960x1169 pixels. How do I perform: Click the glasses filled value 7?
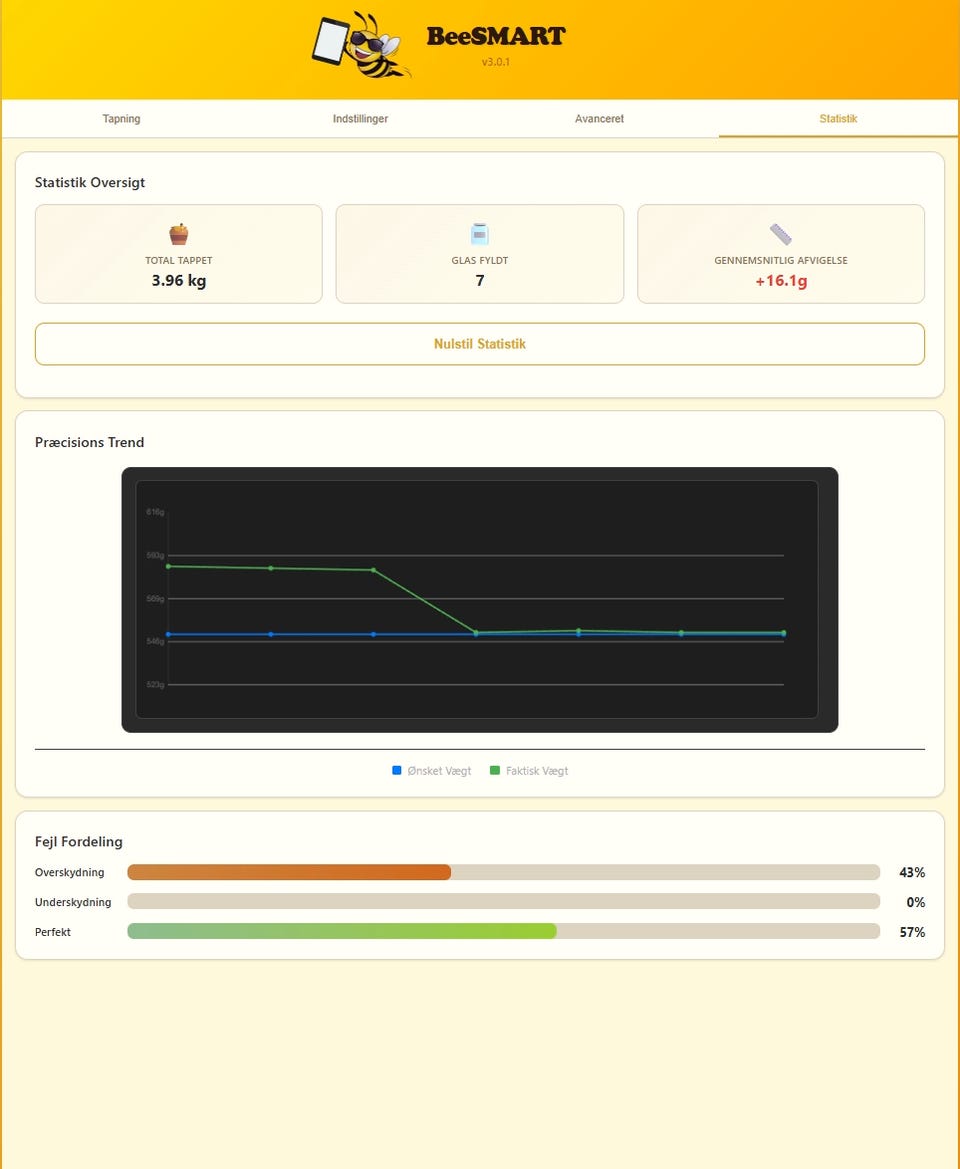(x=480, y=280)
